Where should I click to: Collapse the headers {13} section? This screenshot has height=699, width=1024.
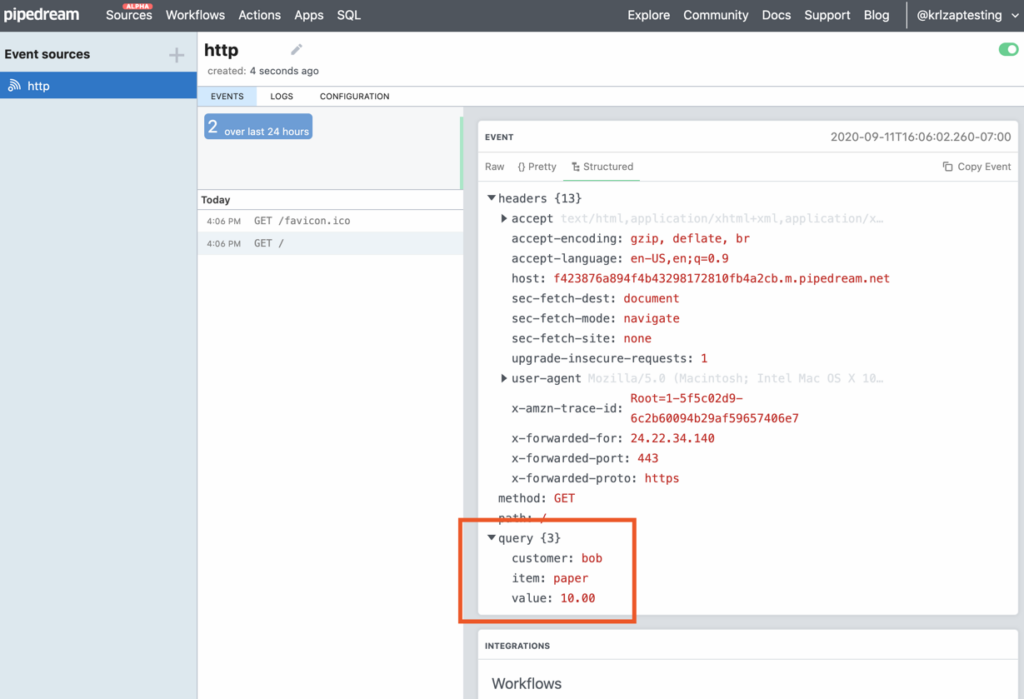(x=491, y=198)
